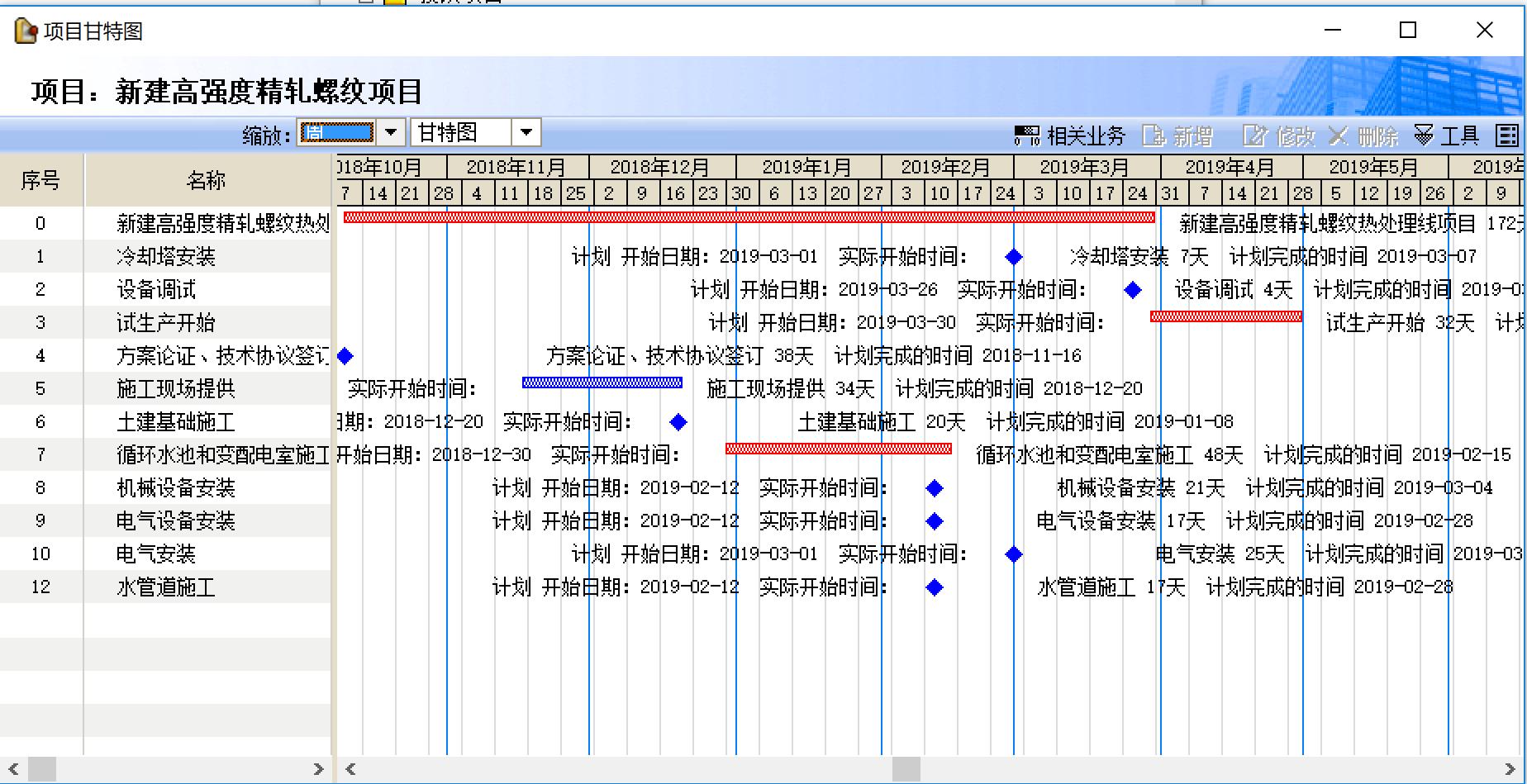The width and height of the screenshot is (1527, 784).
Task: Select the 水管道施工 task row
Action: click(165, 587)
